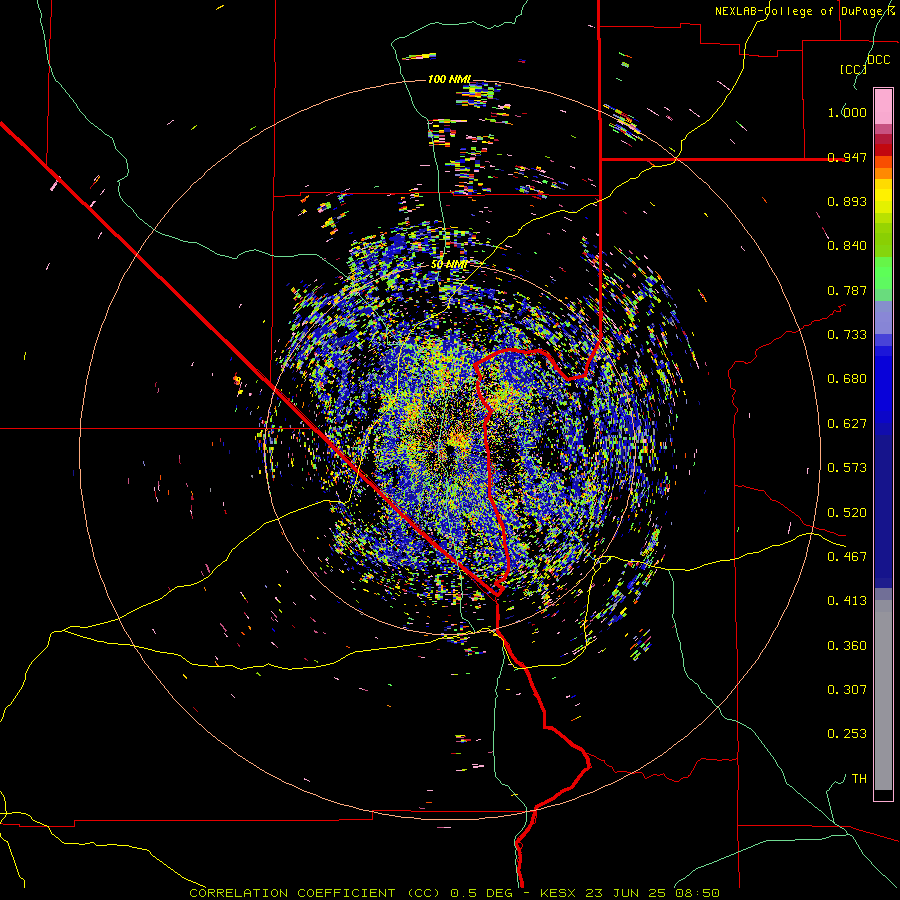Click the [CC] legend header
Viewport: 900px width, 900px height.
tap(853, 70)
